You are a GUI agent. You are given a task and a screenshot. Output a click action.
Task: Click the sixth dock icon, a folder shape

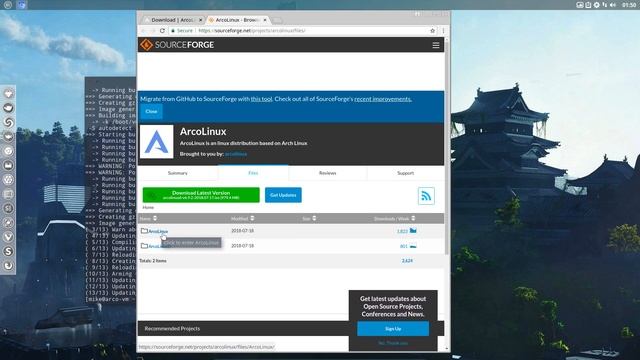click(8, 165)
